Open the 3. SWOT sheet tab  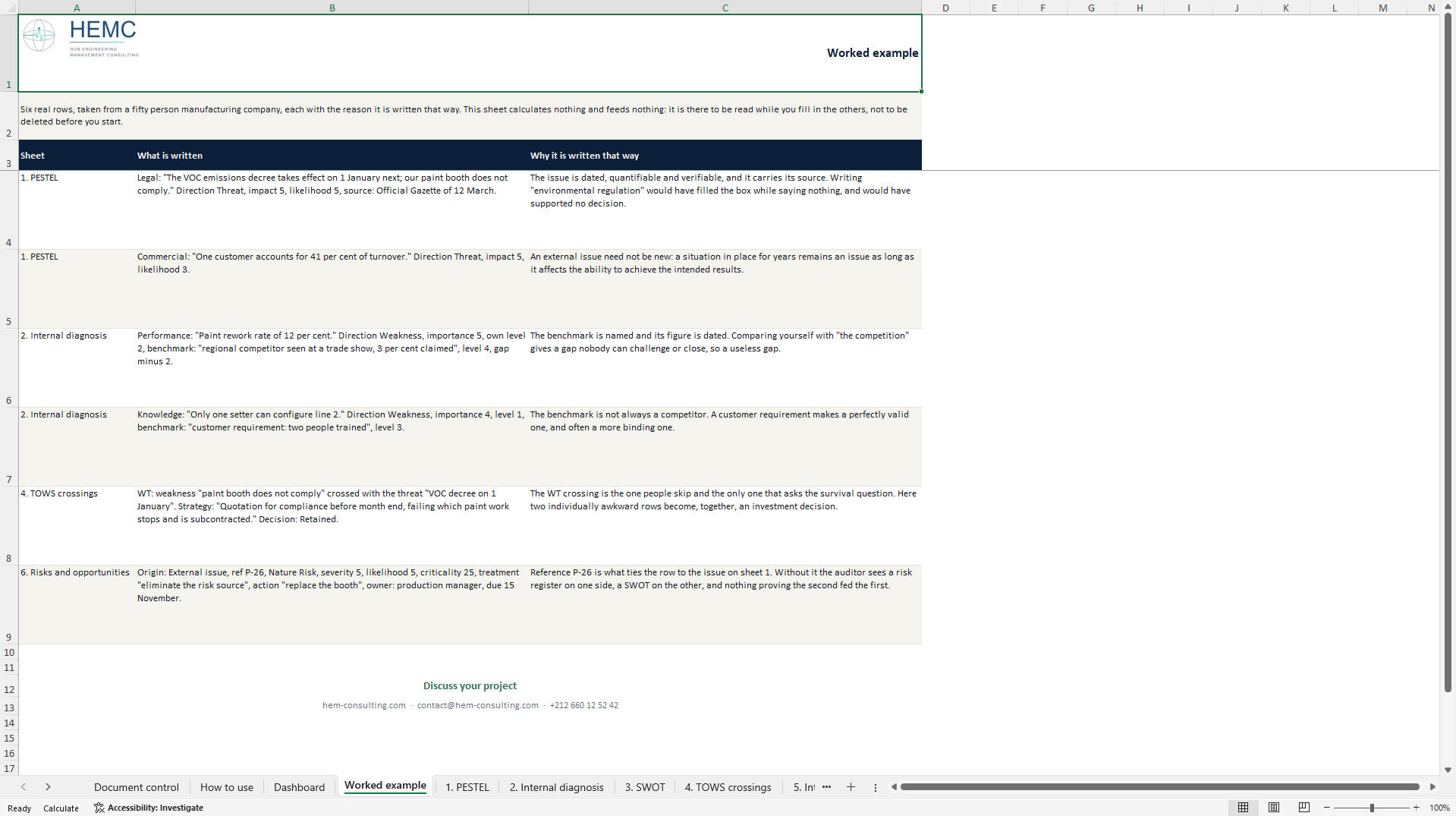coord(645,787)
